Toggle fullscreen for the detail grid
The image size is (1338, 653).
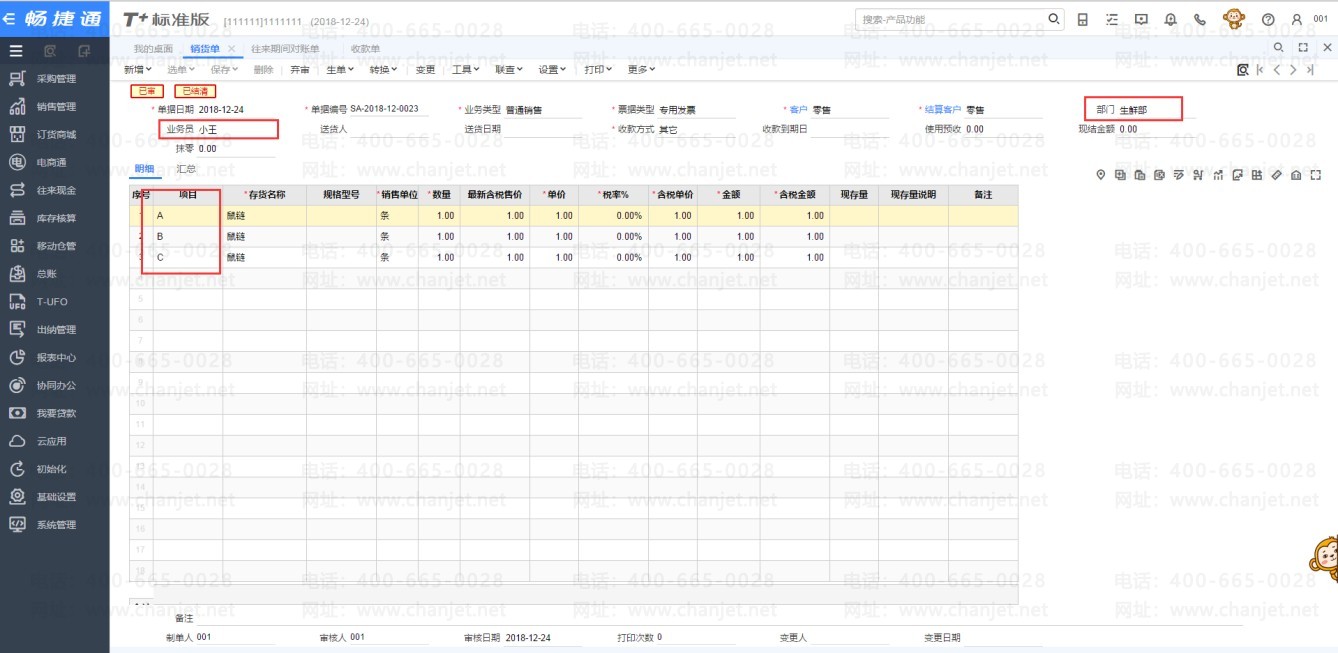coord(1315,176)
